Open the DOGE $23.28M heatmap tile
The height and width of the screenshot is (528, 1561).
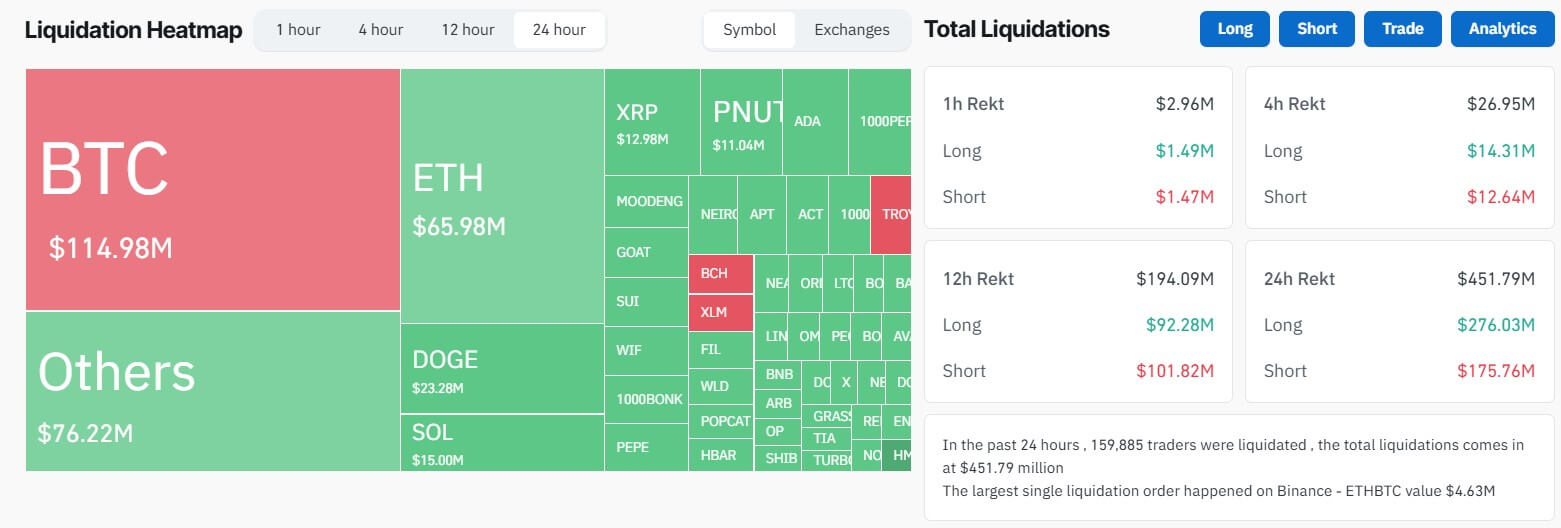[502, 369]
